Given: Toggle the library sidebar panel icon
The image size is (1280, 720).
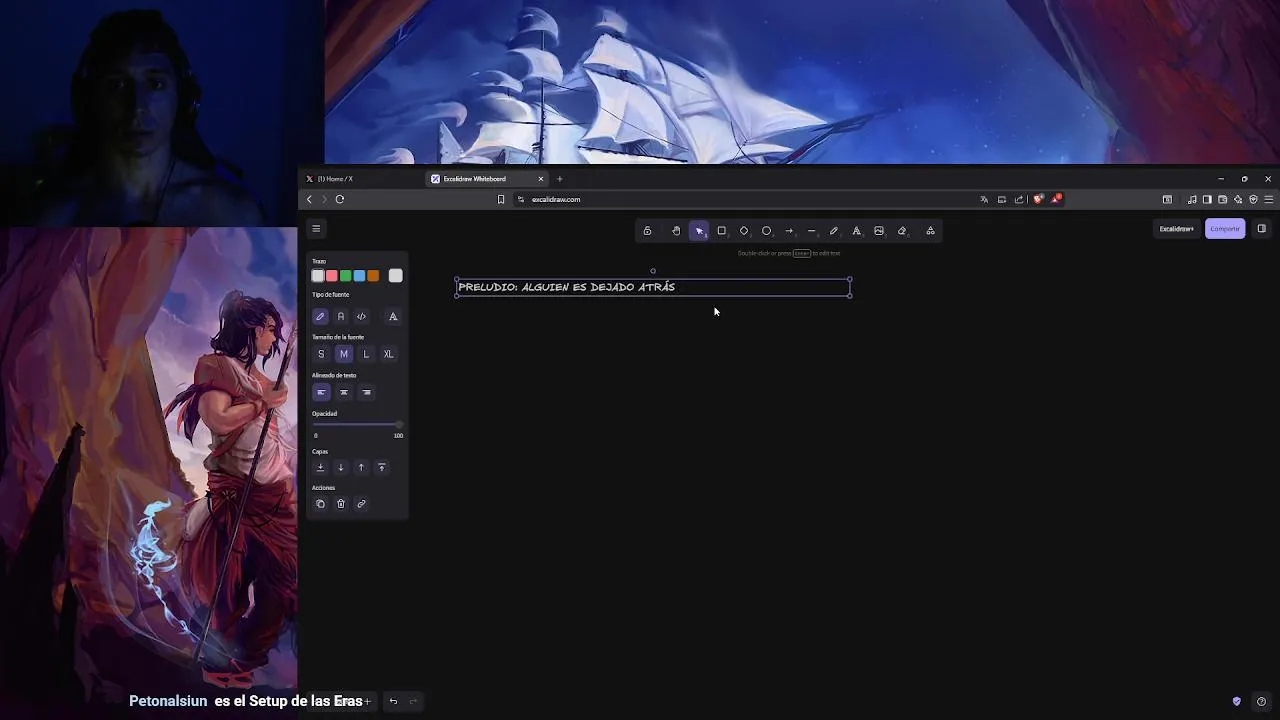Looking at the screenshot, I should 1261,229.
